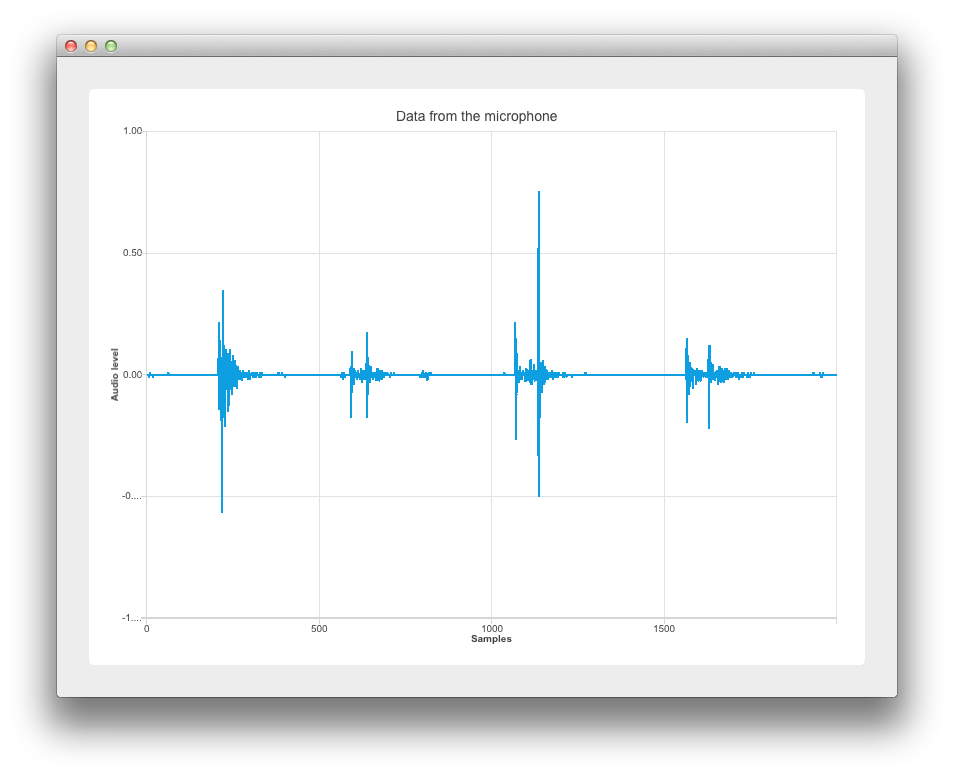This screenshot has width=954, height=776.
Task: Click the green zoom window button
Action: click(x=113, y=46)
